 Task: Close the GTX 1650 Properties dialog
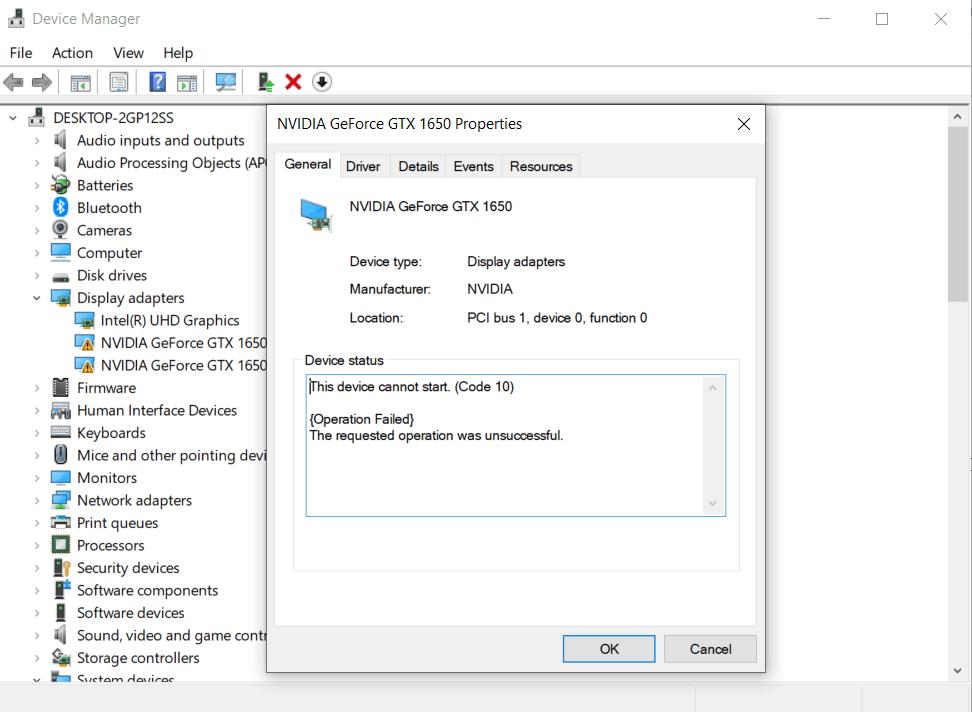coord(744,124)
